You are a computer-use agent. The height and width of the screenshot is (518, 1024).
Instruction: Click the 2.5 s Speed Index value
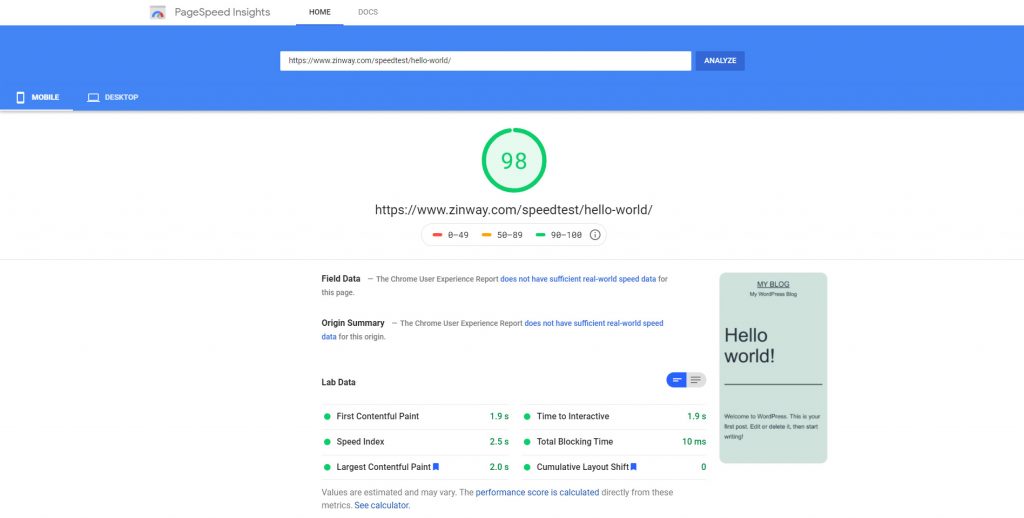click(x=499, y=442)
